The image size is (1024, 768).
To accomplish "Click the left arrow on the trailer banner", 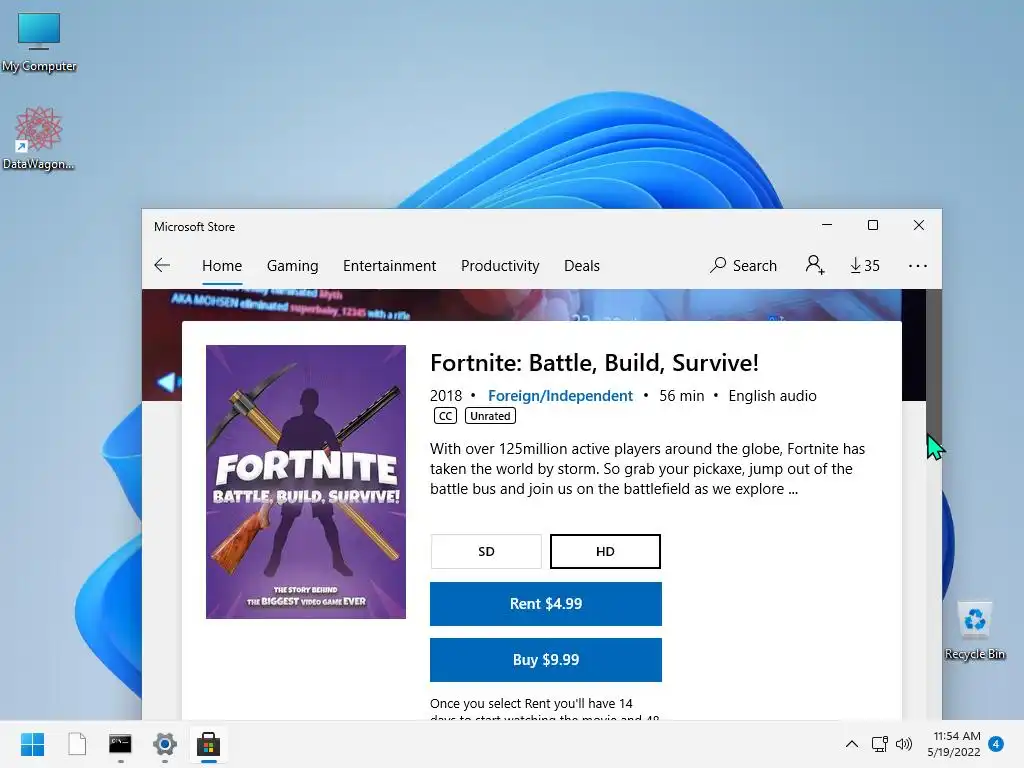I will tap(168, 382).
